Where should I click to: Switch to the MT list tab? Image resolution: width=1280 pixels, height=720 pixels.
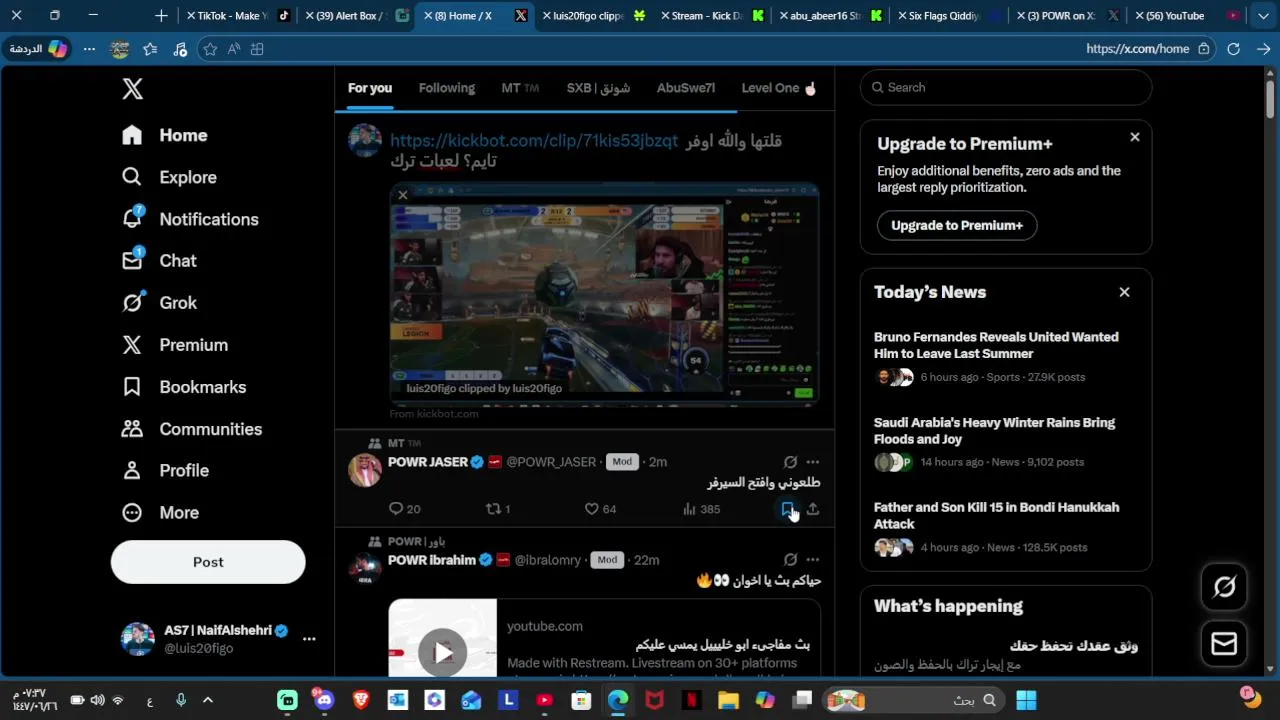[520, 88]
